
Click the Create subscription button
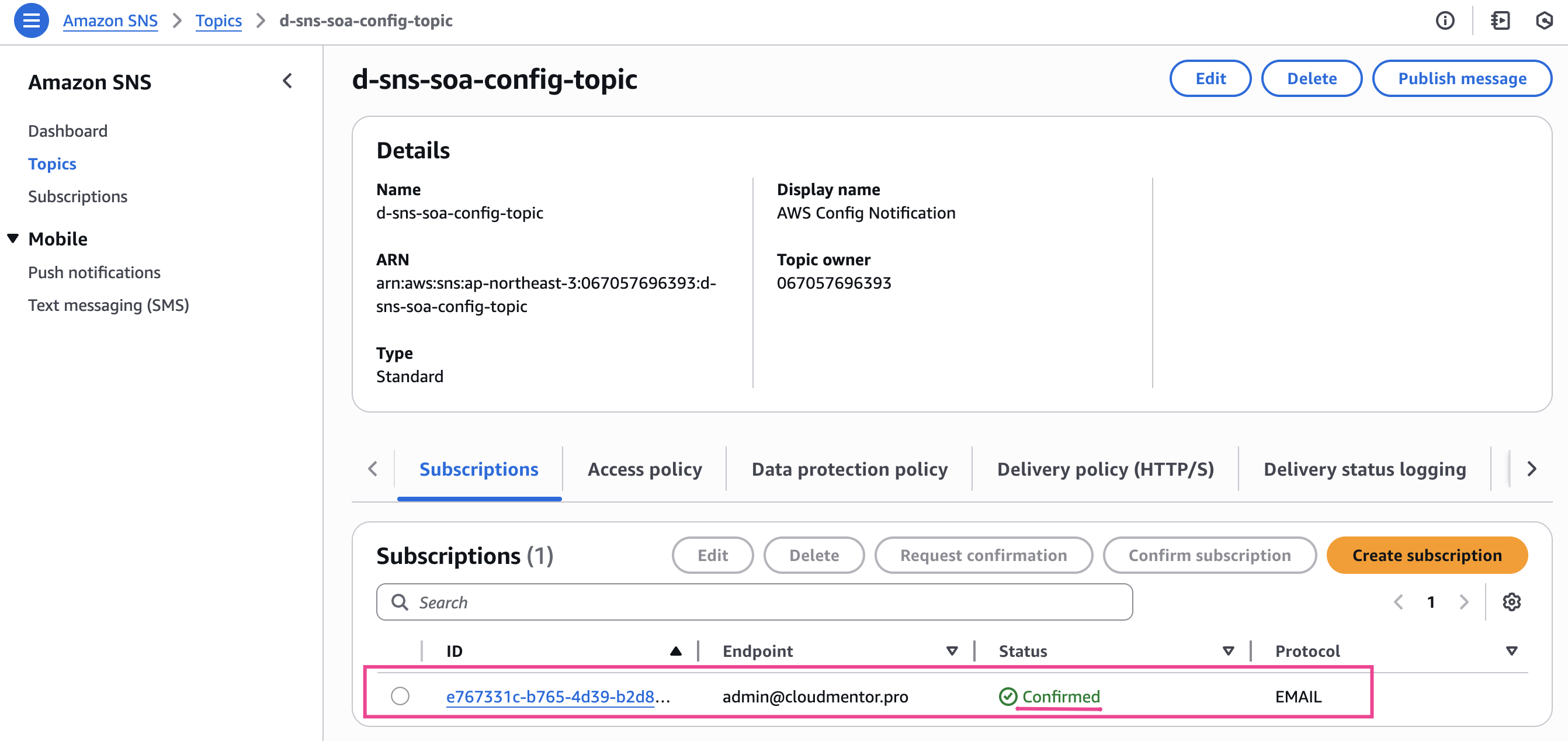(x=1426, y=555)
